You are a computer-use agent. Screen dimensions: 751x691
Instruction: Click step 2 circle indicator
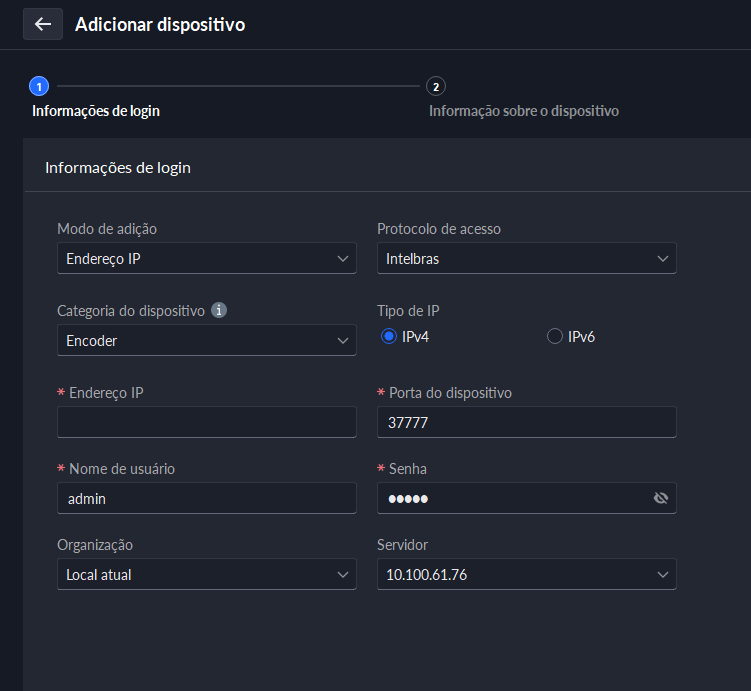(436, 86)
